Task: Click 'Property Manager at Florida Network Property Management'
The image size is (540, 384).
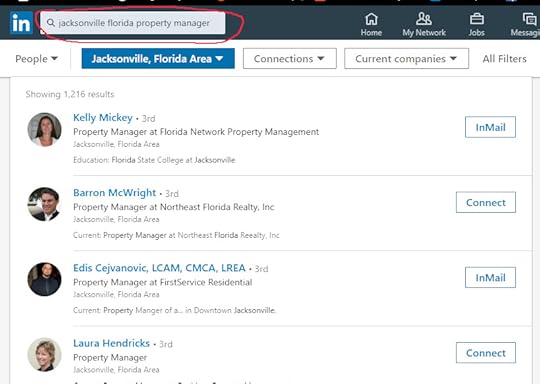Action: [196, 132]
